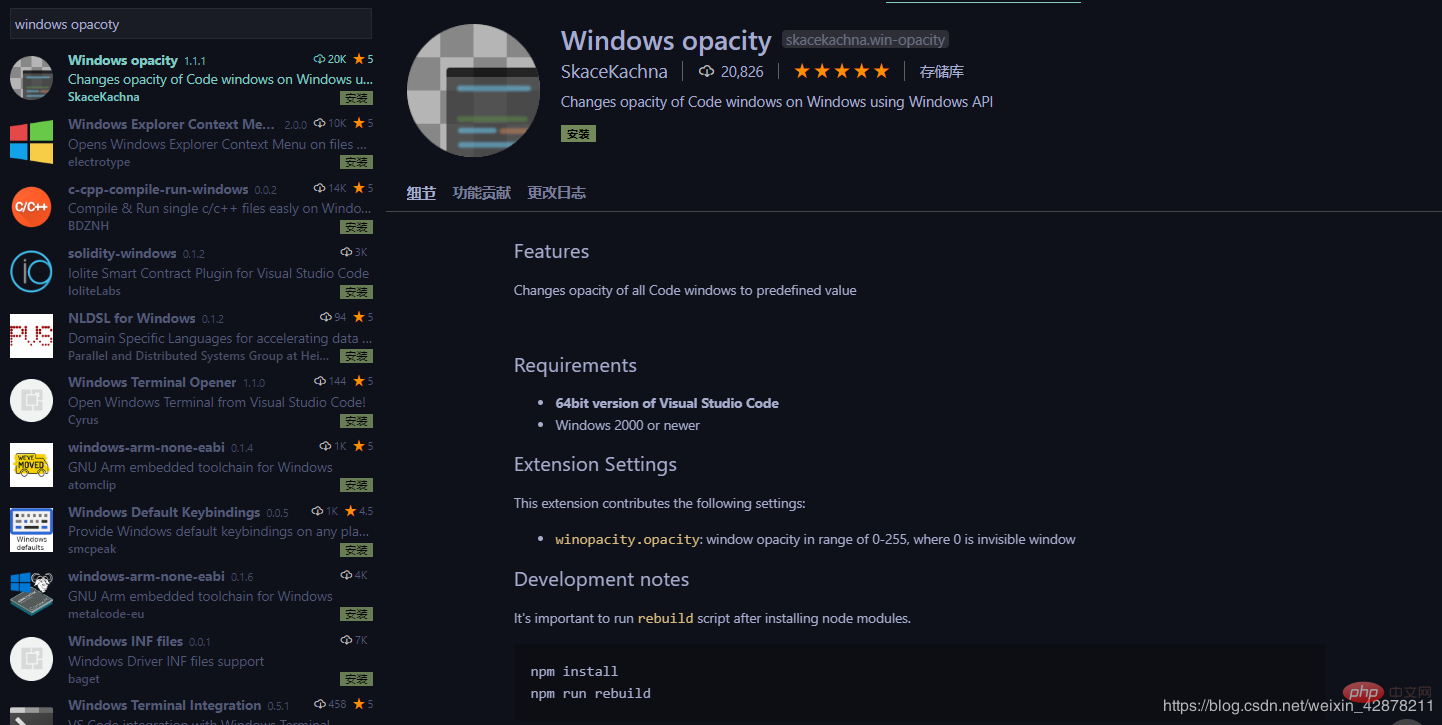Click publisher name 'Cyrus' in the list

coord(83,420)
